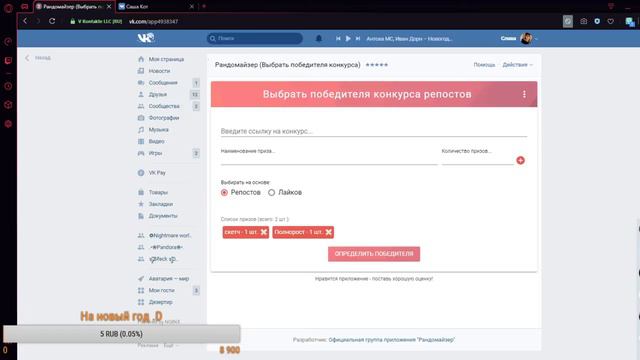Click the Игры gamepad icon in sidebar
Image resolution: width=640 pixels, height=360 pixels.
click(x=141, y=153)
